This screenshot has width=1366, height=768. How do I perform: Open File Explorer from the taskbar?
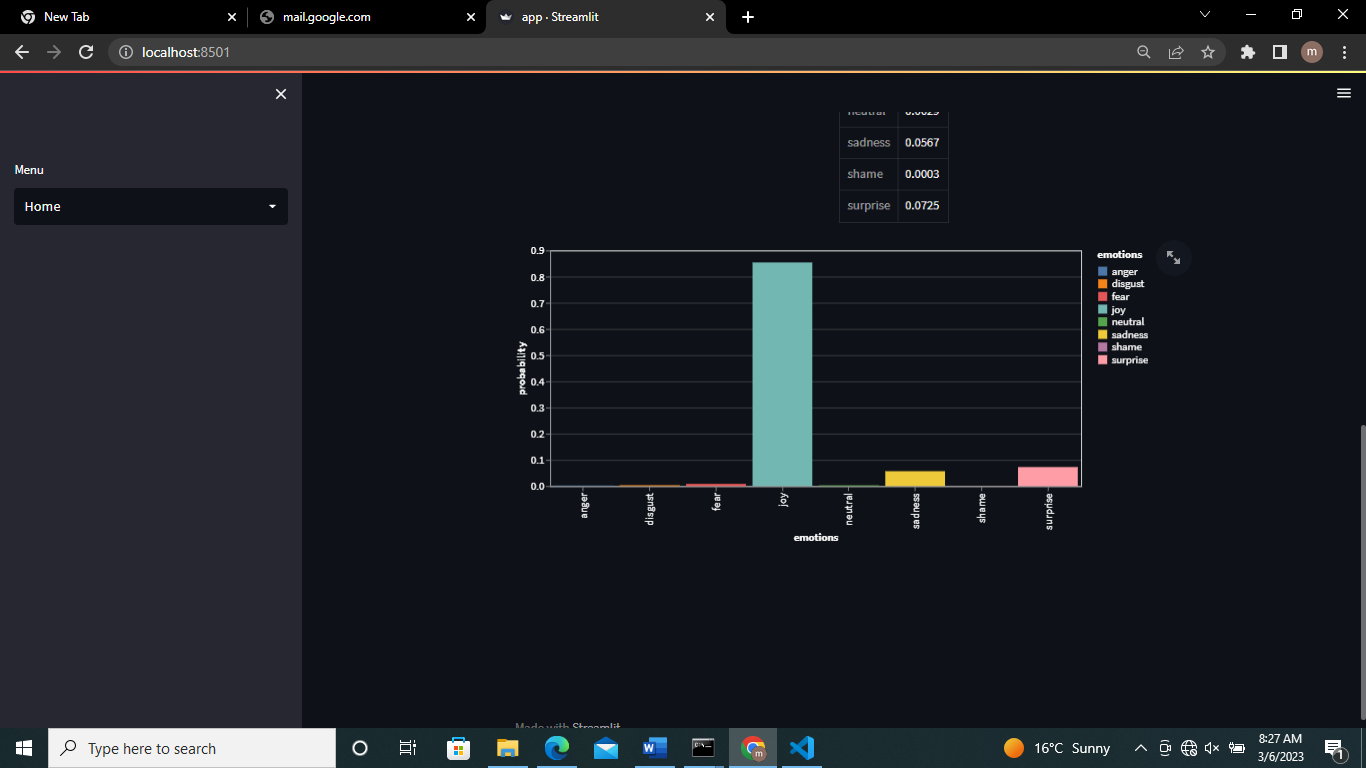click(507, 748)
